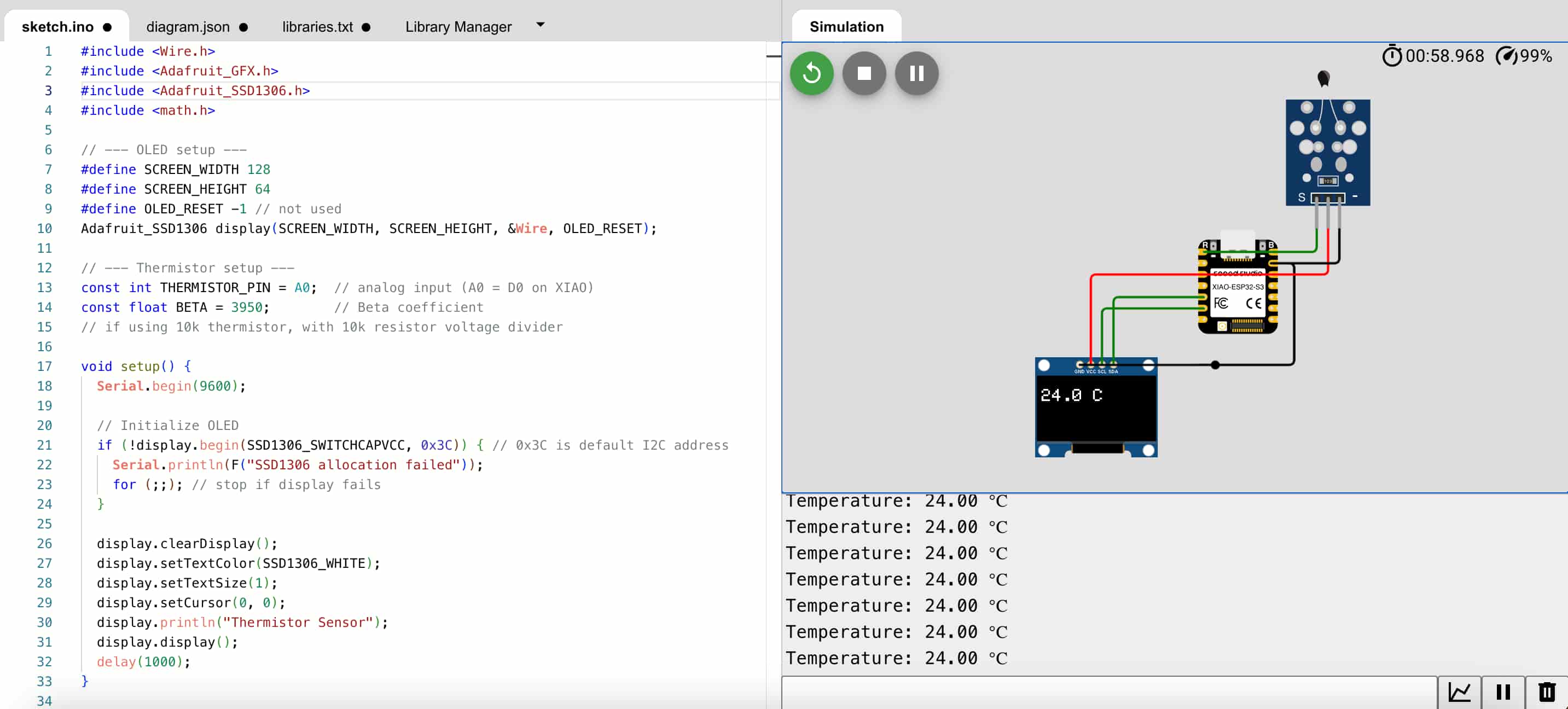Restart the simulation with green button
The width and height of the screenshot is (1568, 709).
click(811, 74)
